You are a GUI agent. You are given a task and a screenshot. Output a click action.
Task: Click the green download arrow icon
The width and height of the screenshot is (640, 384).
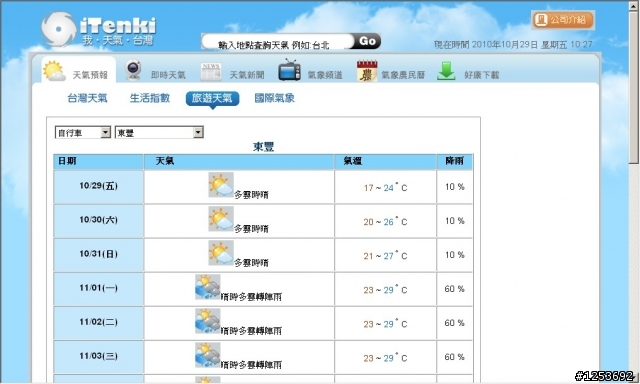[446, 71]
